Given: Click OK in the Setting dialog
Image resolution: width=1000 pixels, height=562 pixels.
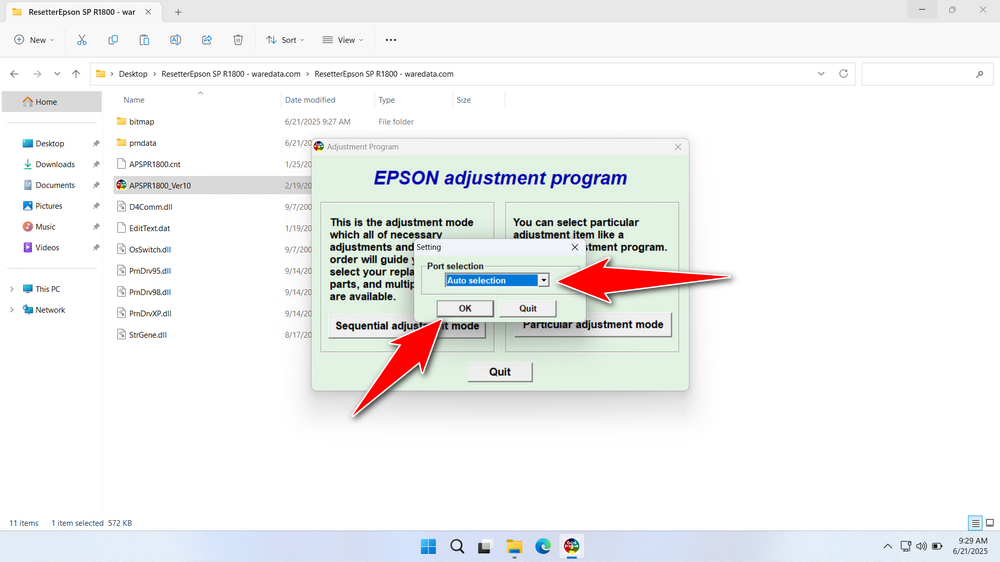Looking at the screenshot, I should [465, 308].
